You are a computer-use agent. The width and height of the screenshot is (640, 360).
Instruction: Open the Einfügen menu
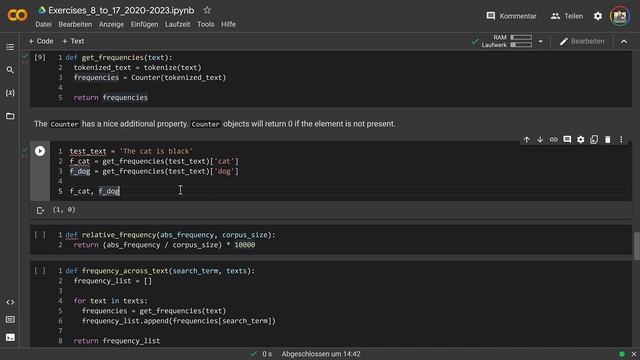click(144, 24)
